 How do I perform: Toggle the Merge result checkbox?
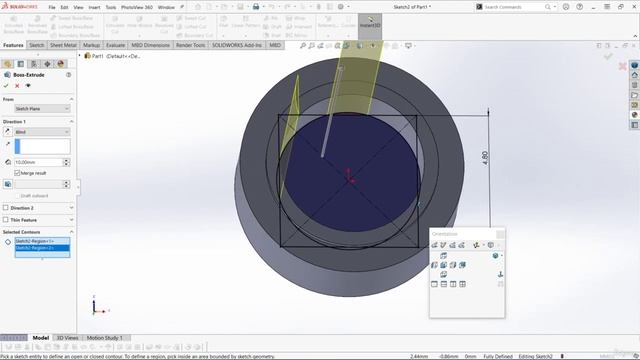point(17,173)
